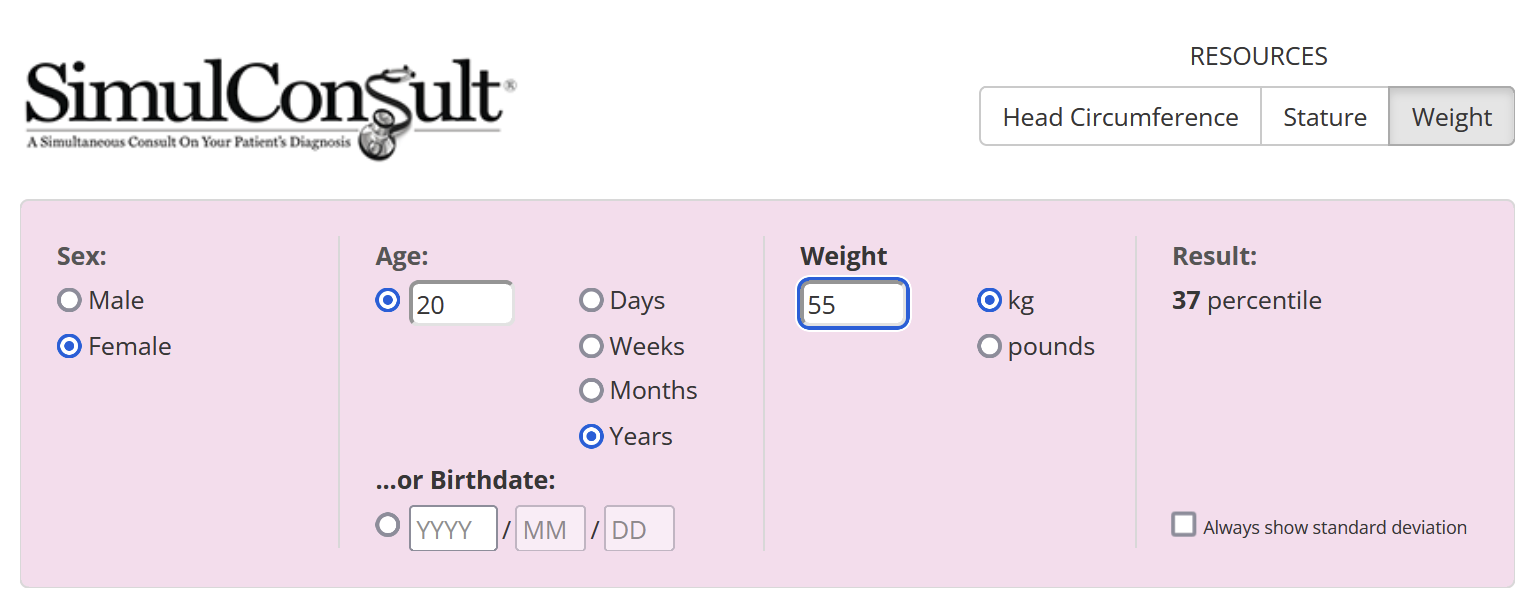The height and width of the screenshot is (599, 1535).
Task: Set the age unit to Days
Action: [x=592, y=300]
